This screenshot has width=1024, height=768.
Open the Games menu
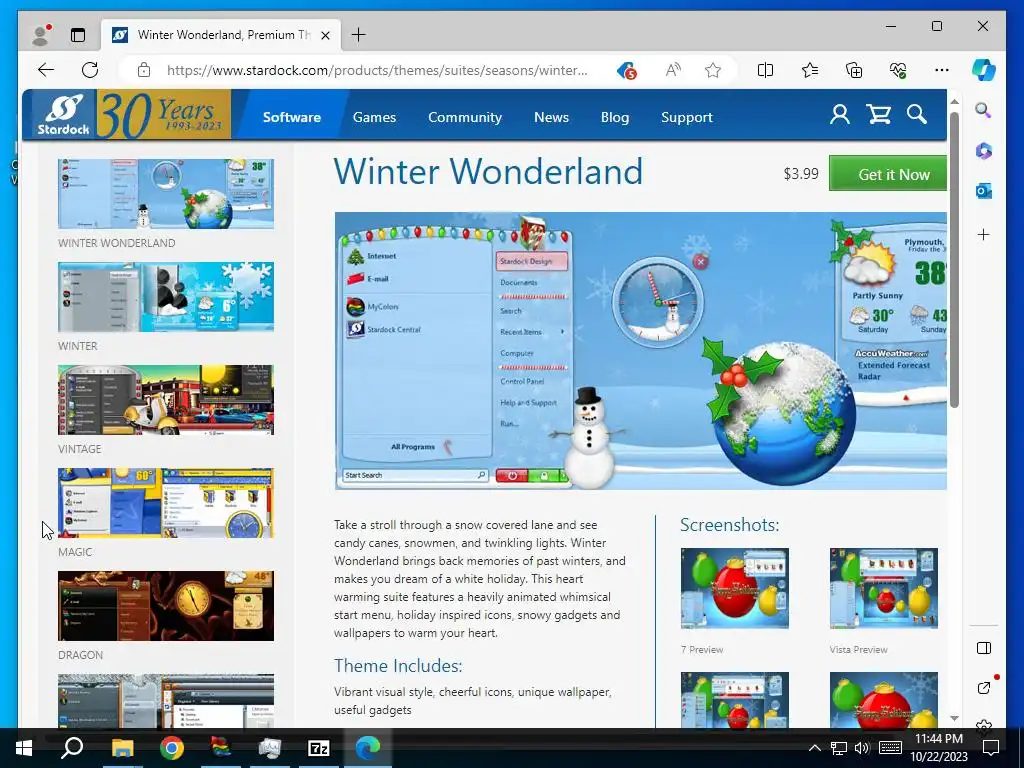(x=374, y=117)
